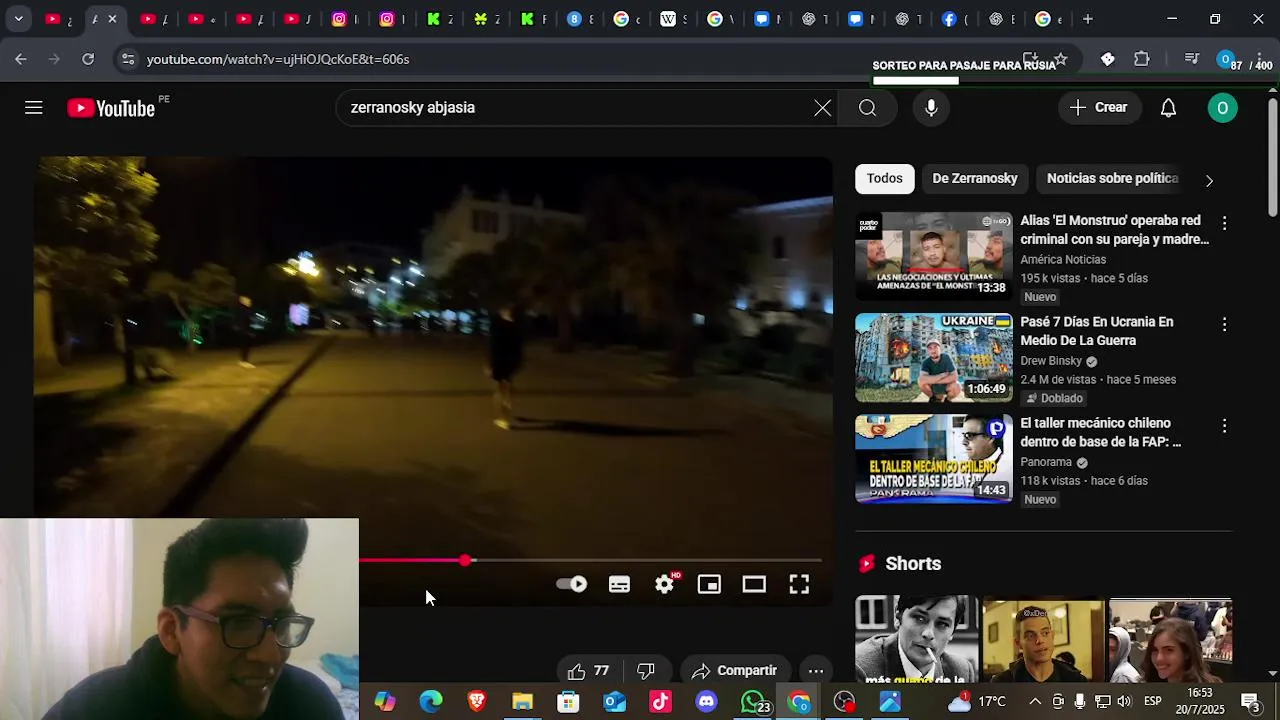Screen dimensions: 1280x720
Task: Open Microsoft Edge from taskbar
Action: pyautogui.click(x=431, y=702)
